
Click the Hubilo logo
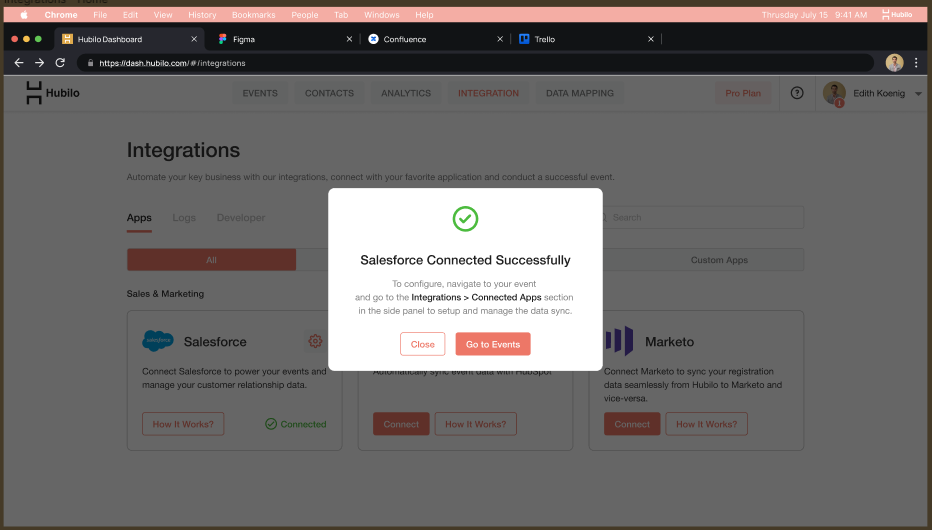(52, 93)
